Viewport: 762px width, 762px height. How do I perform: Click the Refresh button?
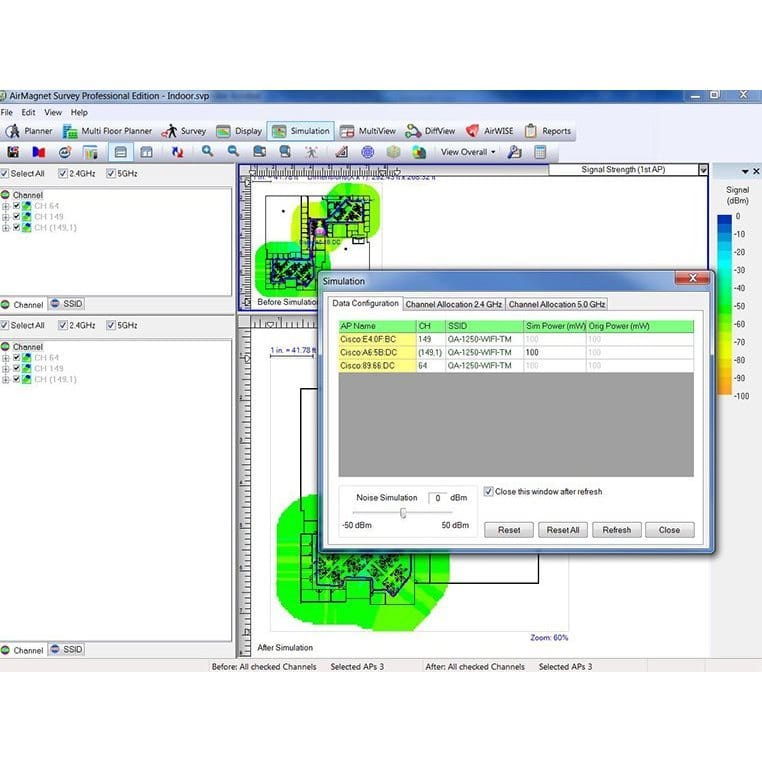[616, 530]
